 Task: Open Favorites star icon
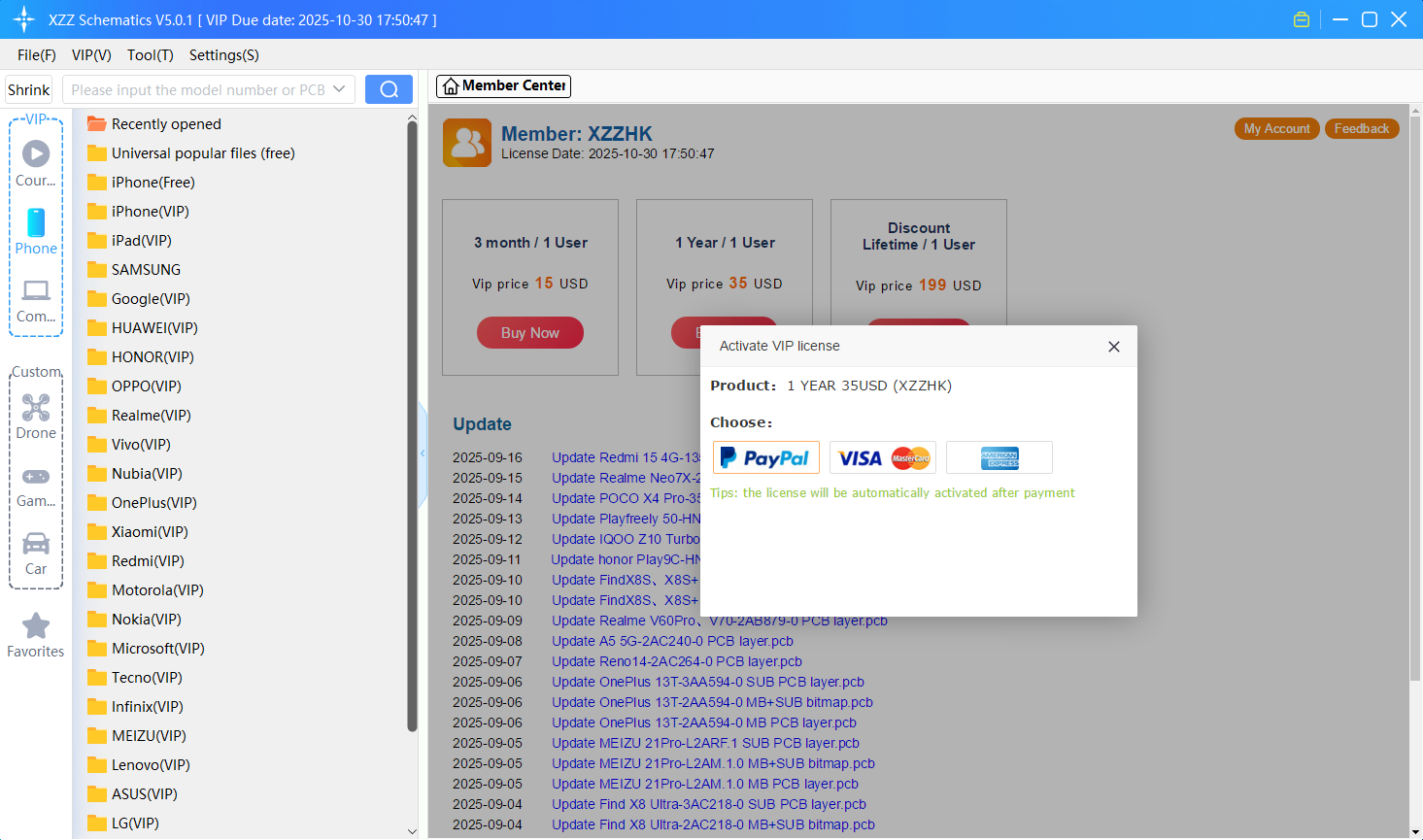(x=36, y=625)
